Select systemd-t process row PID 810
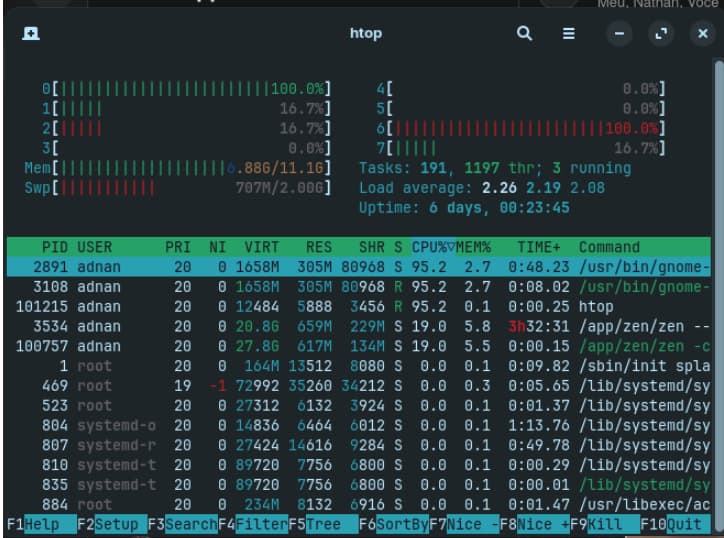This screenshot has width=724, height=538. pos(359,465)
